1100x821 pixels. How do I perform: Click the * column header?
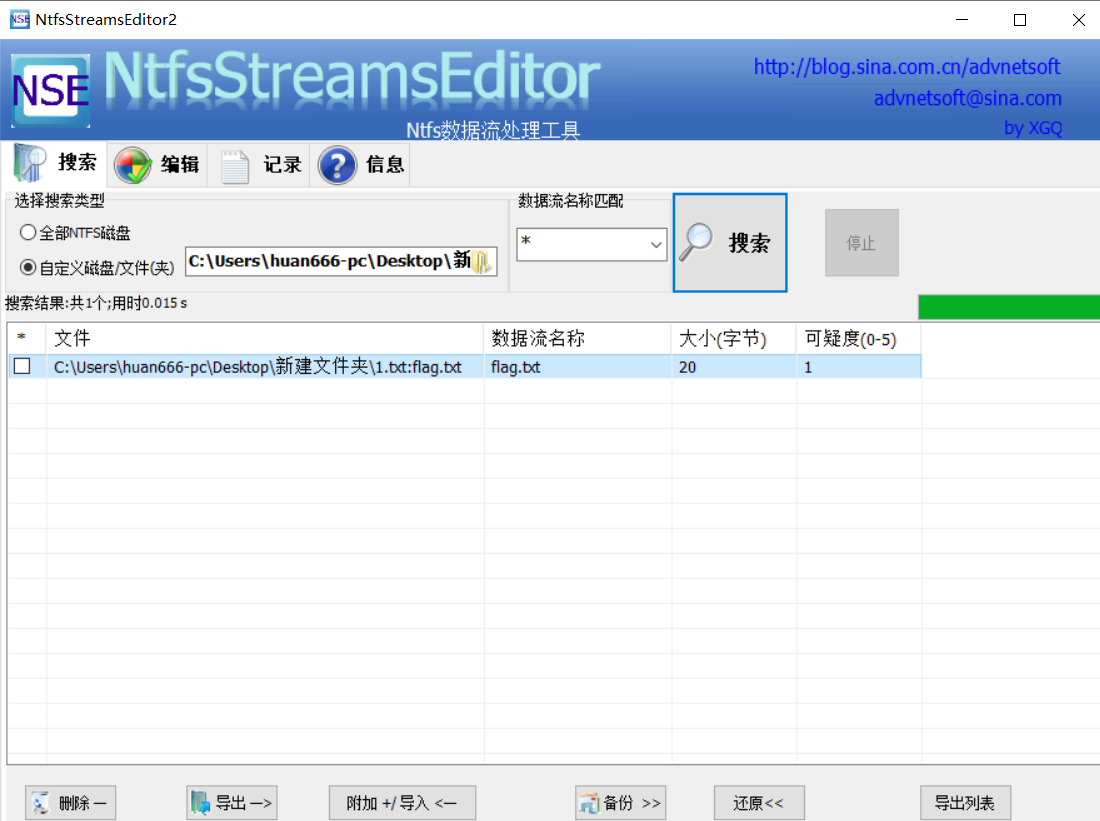pyautogui.click(x=27, y=338)
